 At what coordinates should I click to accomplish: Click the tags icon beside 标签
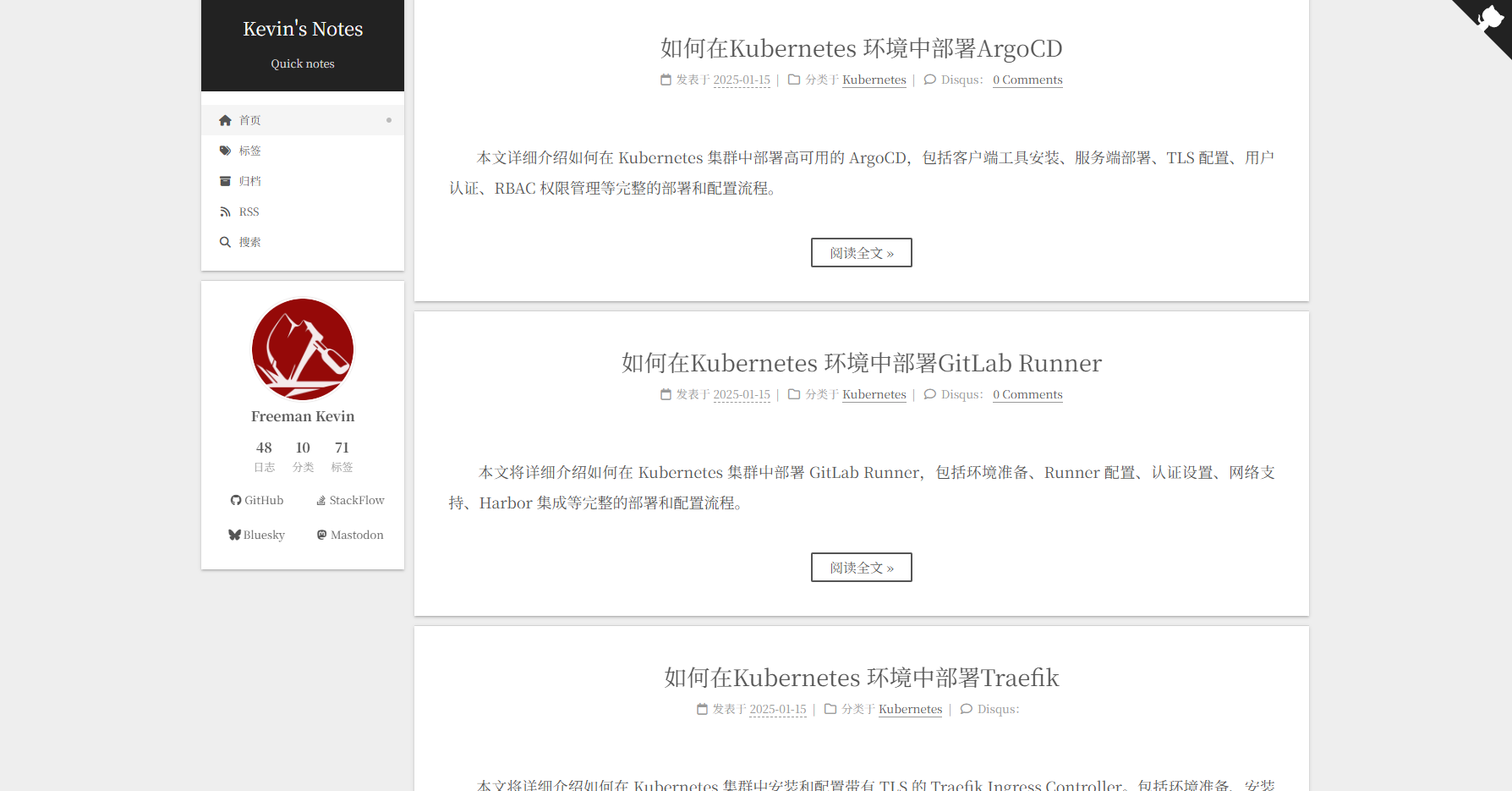225,151
